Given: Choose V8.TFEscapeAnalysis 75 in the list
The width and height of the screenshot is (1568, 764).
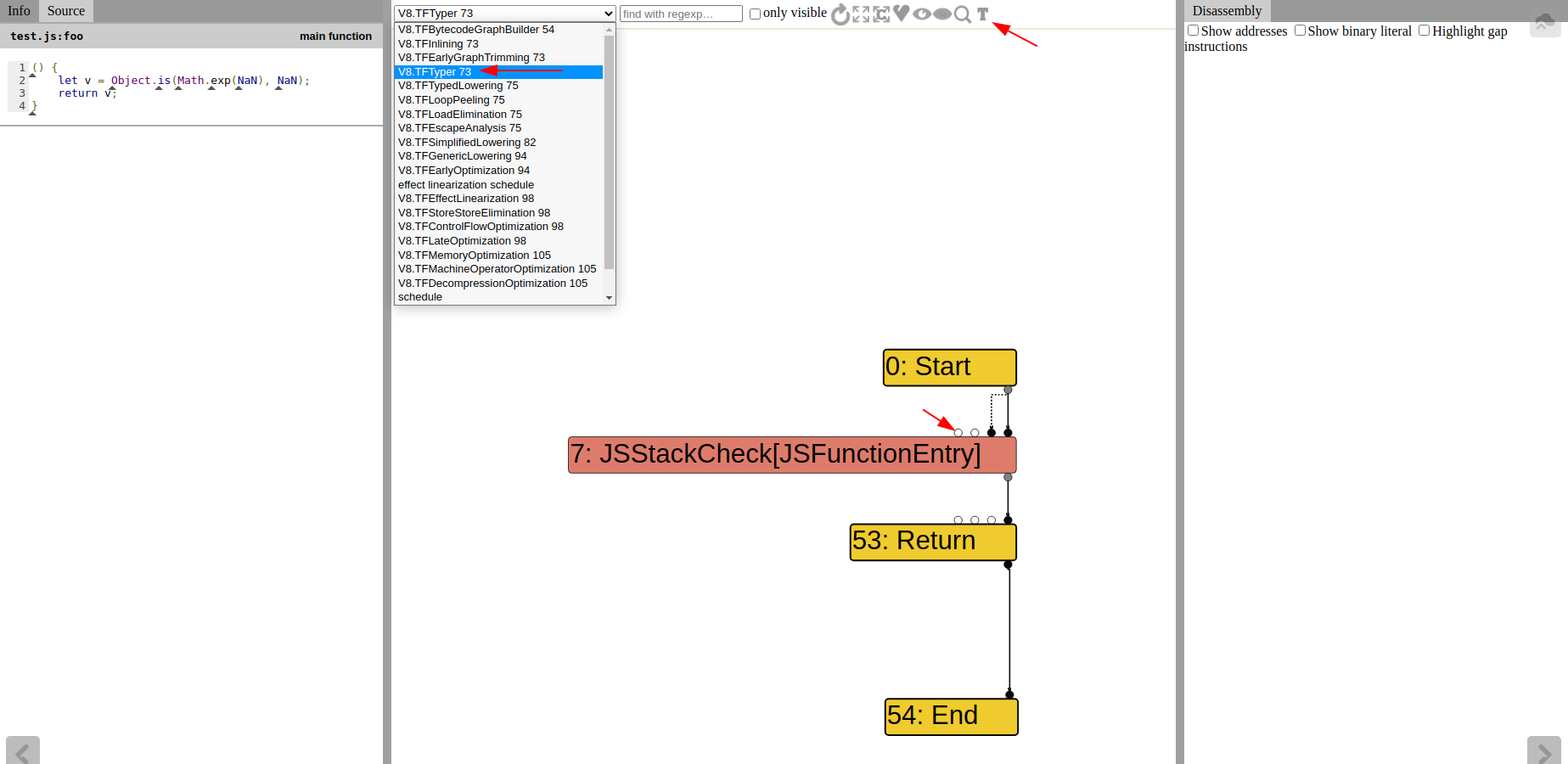Looking at the screenshot, I should tap(459, 128).
